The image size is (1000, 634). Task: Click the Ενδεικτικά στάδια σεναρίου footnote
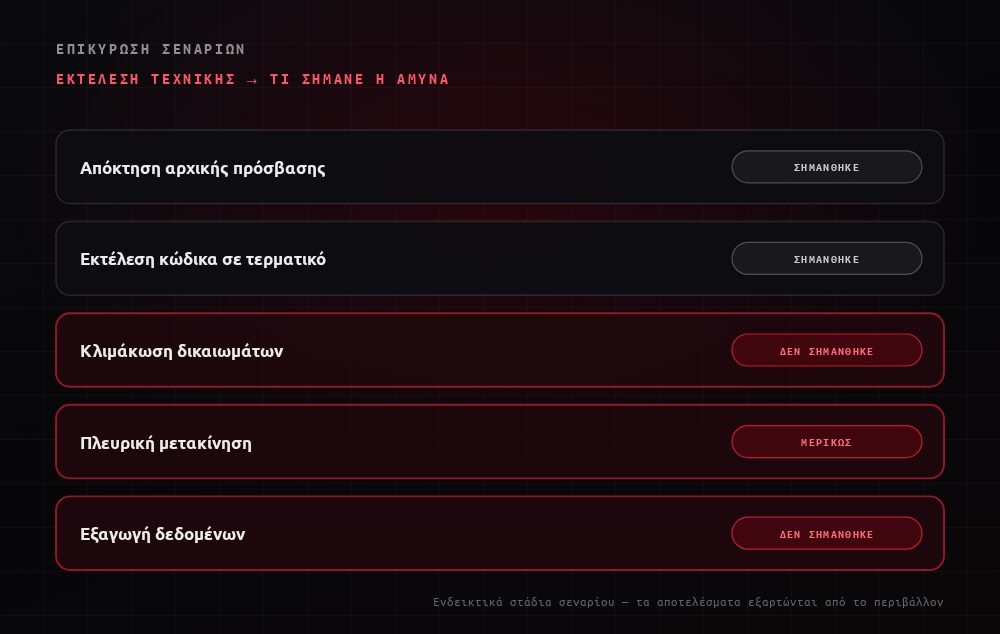coord(688,602)
